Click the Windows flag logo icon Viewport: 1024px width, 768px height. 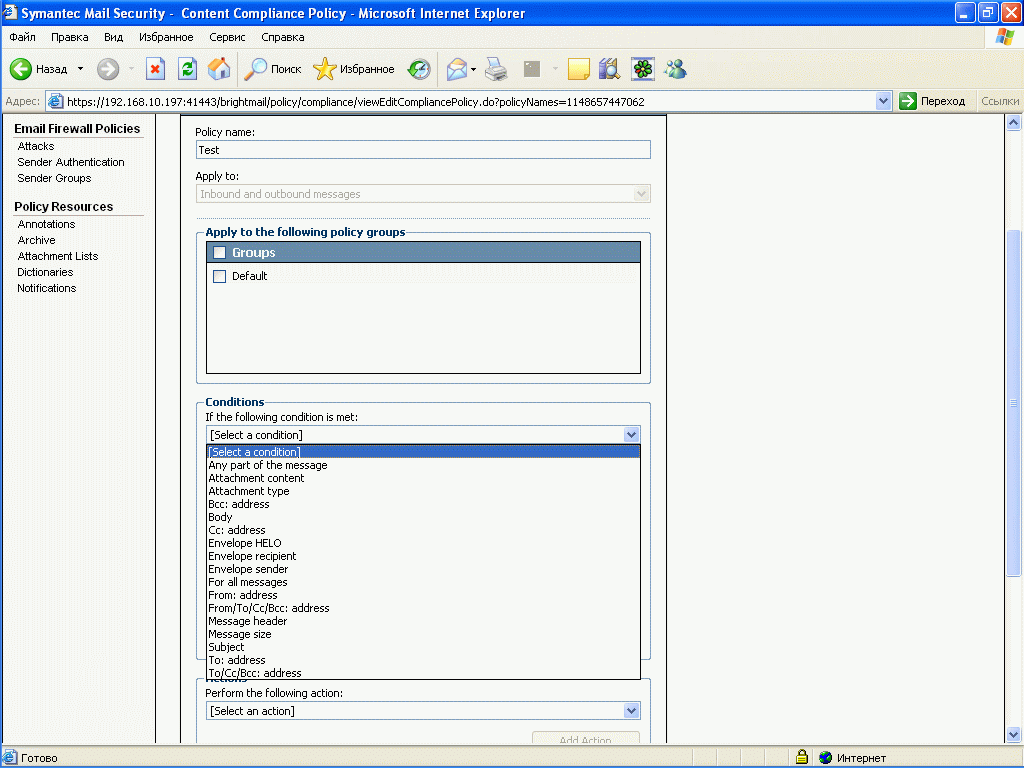[x=1004, y=37]
